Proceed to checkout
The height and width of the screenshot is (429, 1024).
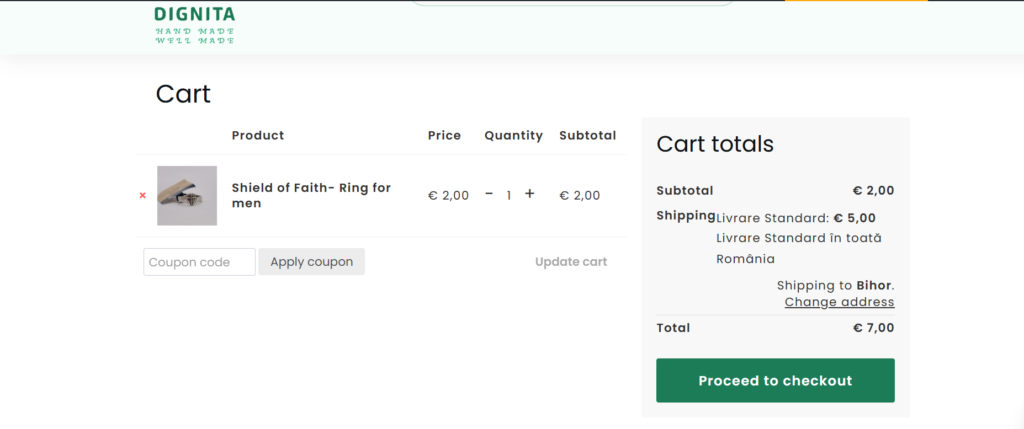pyautogui.click(x=775, y=381)
